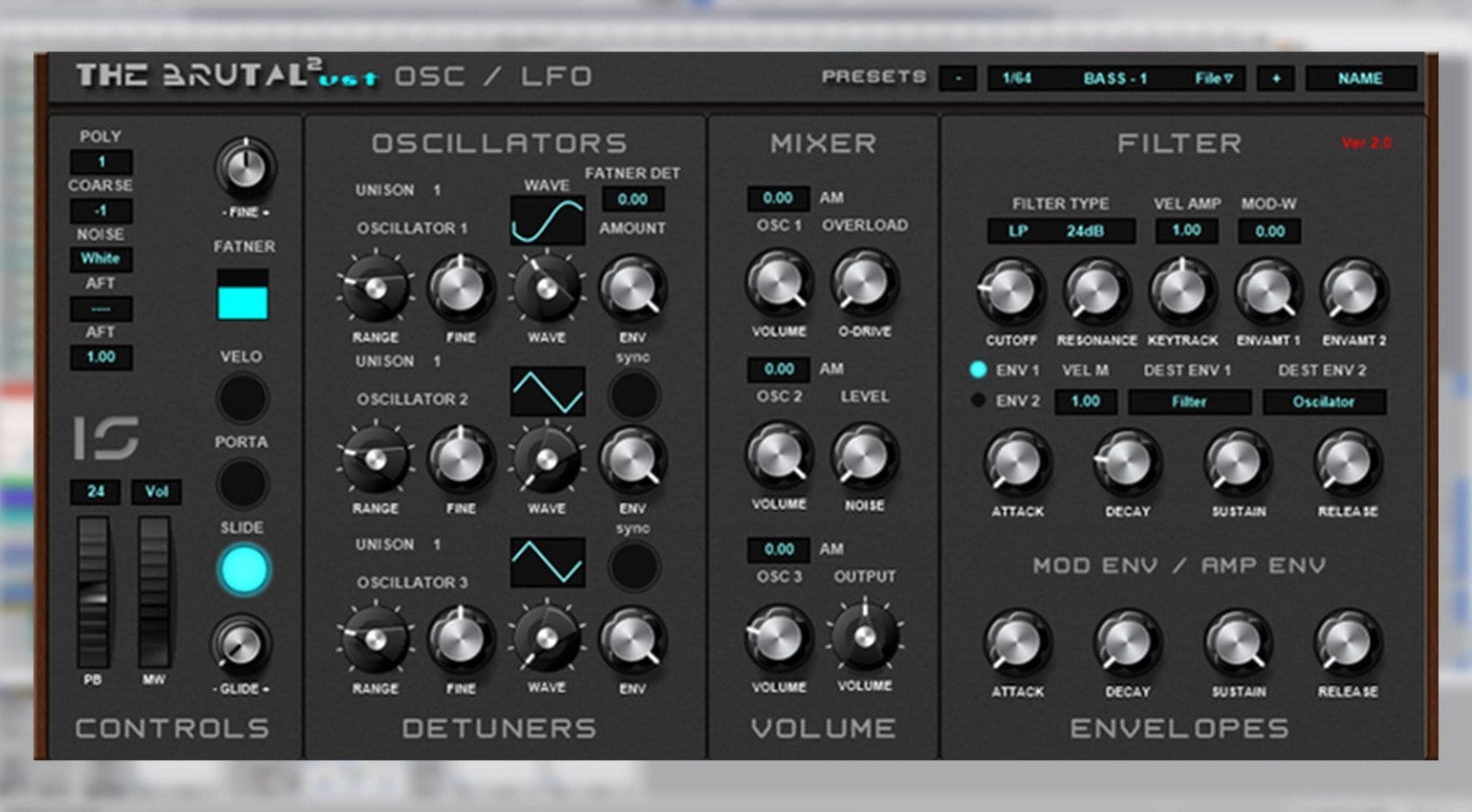Image resolution: width=1472 pixels, height=812 pixels.
Task: Click the RESONANCE knob
Action: [1096, 291]
